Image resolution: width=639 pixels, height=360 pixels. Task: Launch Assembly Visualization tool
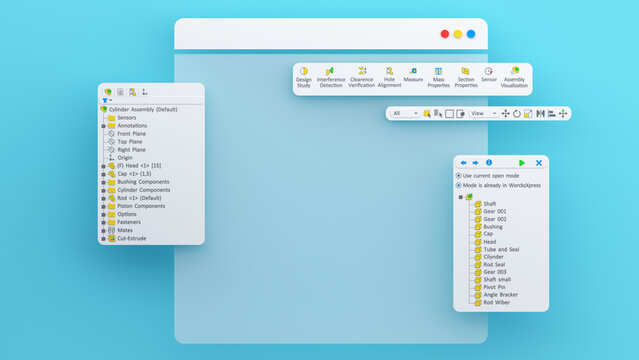click(514, 77)
